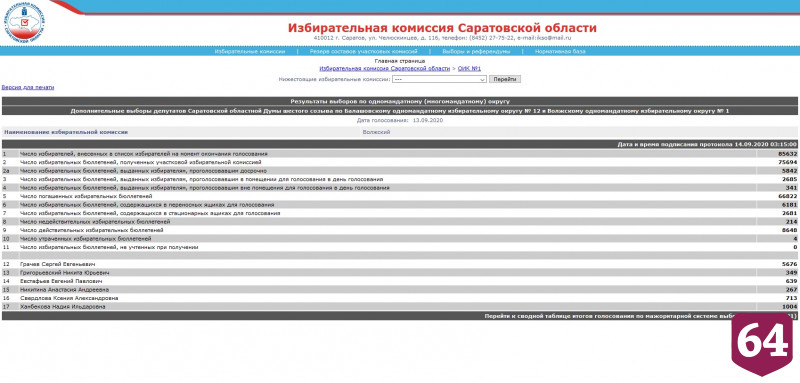
Task: Click the vote count 5676 for Грачев
Action: (x=789, y=264)
